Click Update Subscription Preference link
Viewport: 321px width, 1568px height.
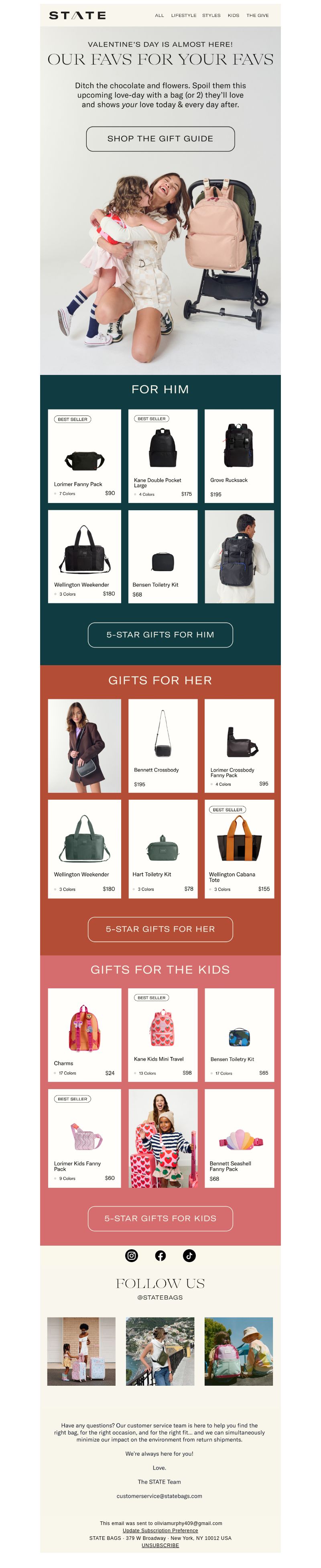[x=160, y=1530]
